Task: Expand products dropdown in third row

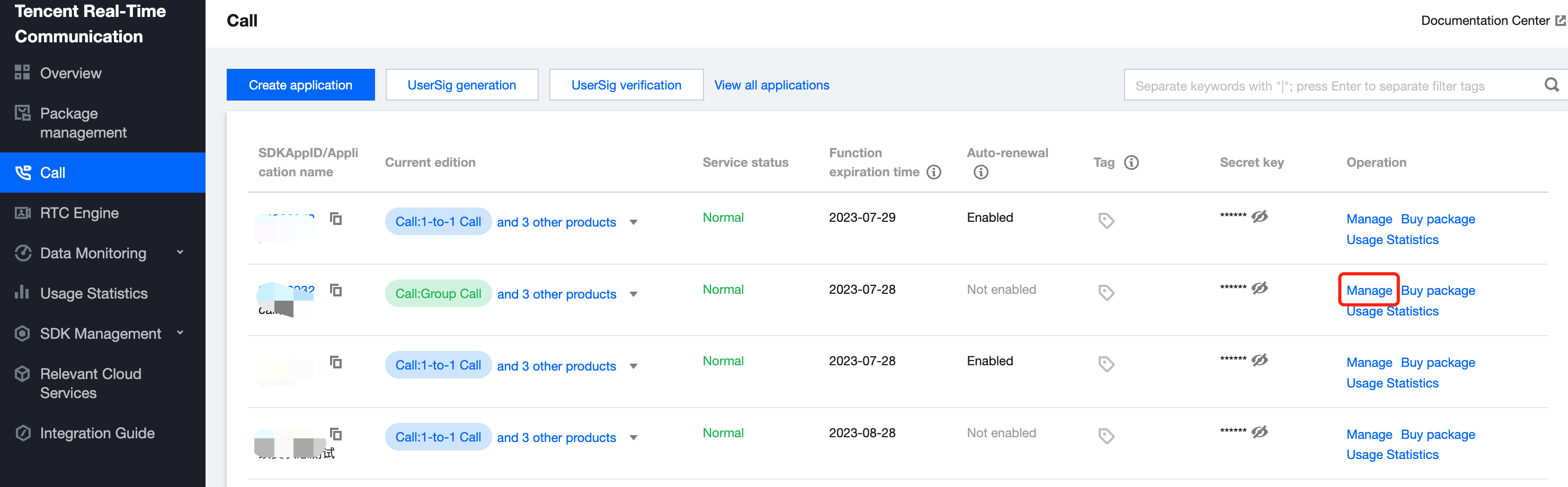Action: point(634,366)
